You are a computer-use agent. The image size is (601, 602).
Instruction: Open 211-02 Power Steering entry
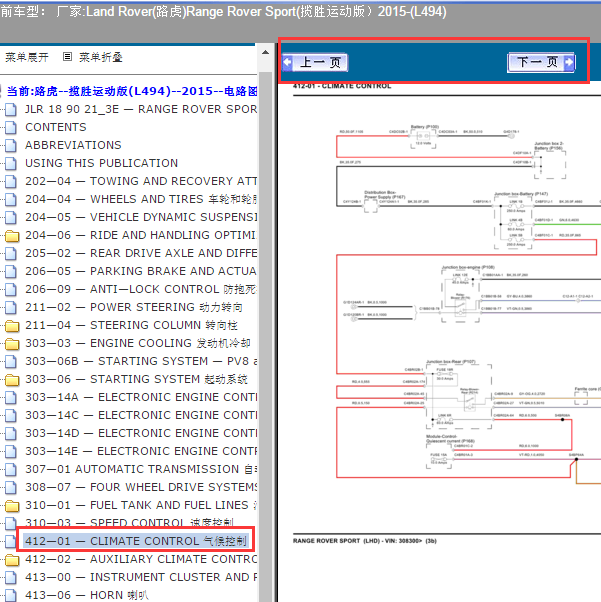pyautogui.click(x=134, y=307)
